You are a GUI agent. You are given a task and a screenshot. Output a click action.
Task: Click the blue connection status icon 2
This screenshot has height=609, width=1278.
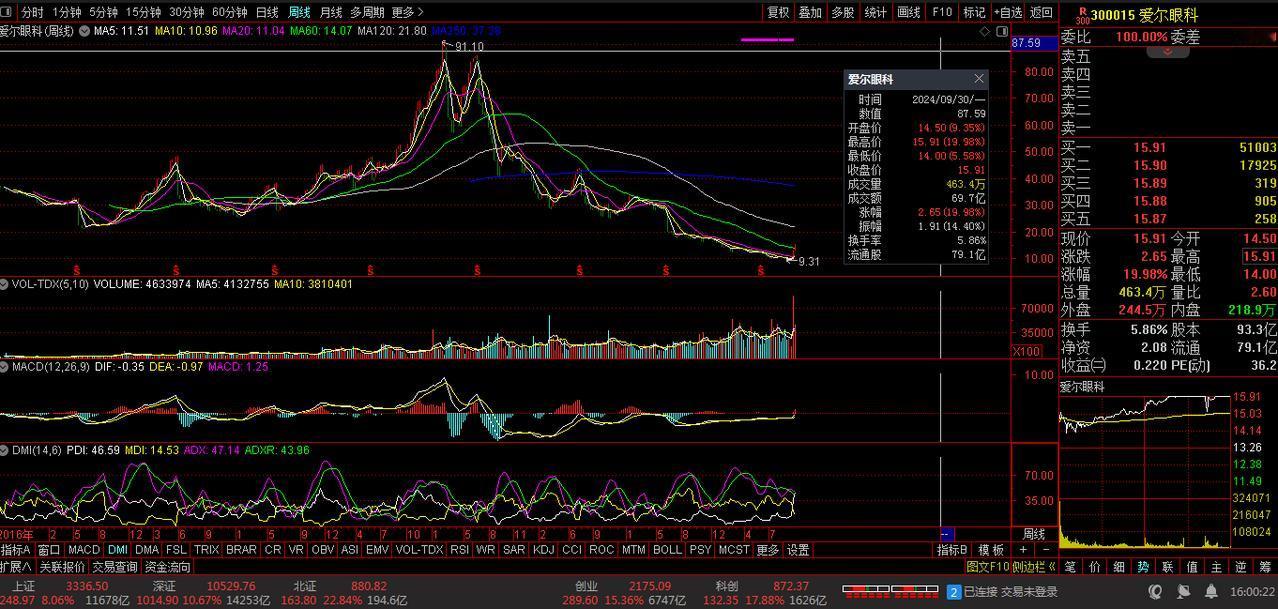tap(954, 592)
